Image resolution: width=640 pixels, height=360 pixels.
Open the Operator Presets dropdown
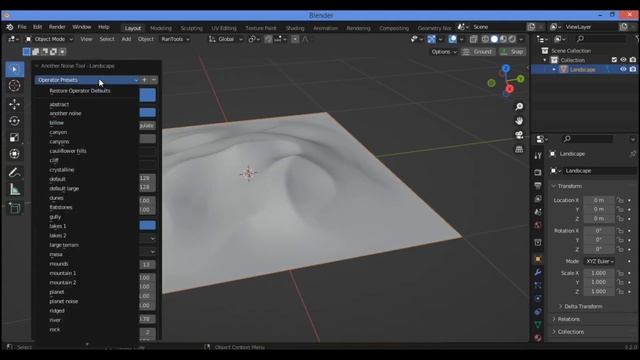pos(87,80)
